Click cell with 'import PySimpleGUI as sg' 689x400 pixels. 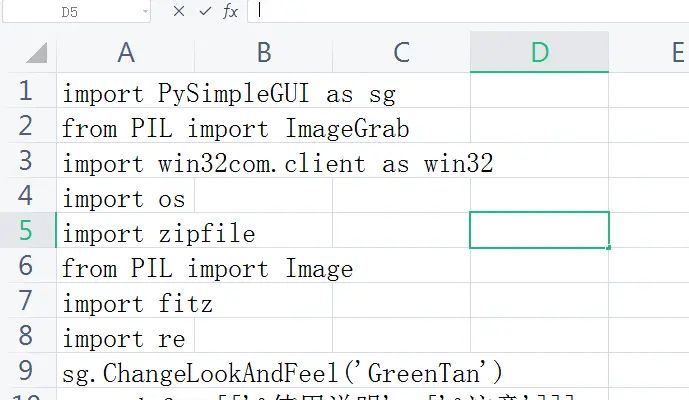125,95
